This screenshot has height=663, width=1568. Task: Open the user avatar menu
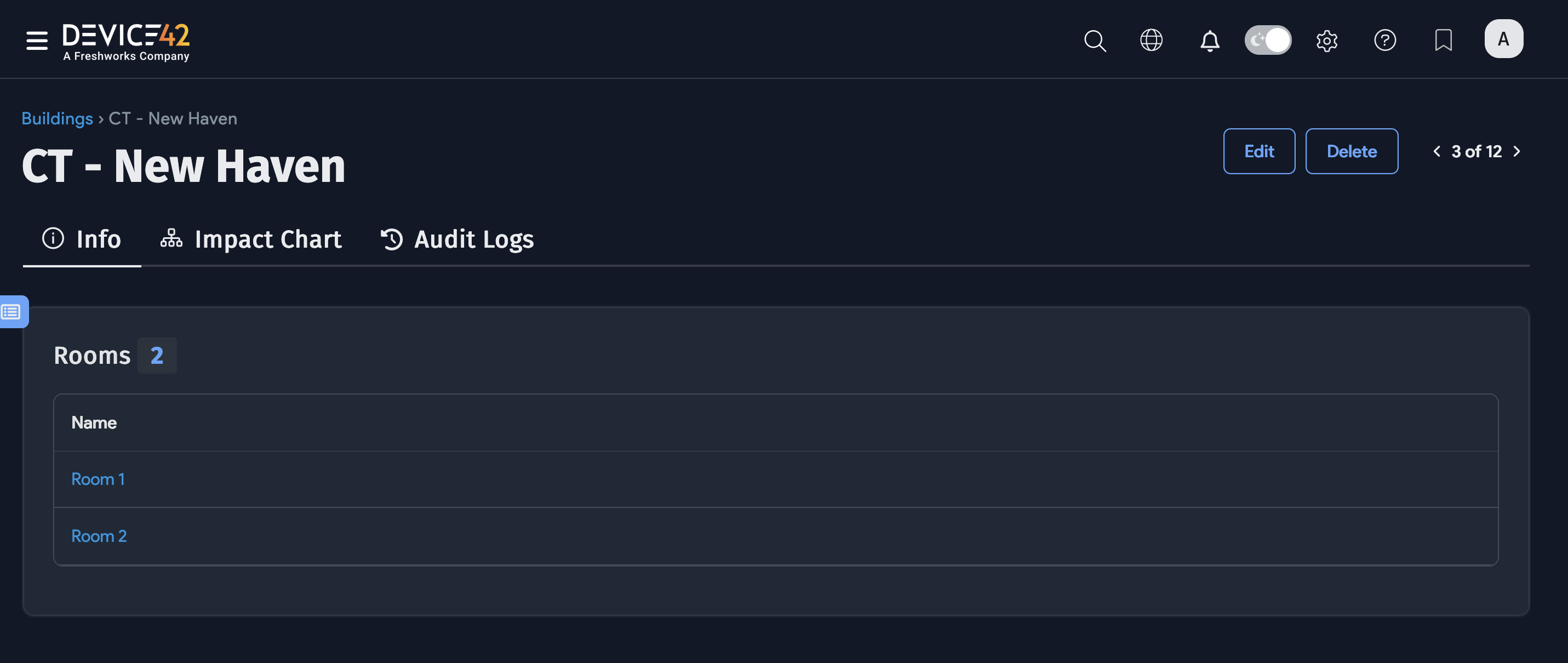coord(1503,39)
